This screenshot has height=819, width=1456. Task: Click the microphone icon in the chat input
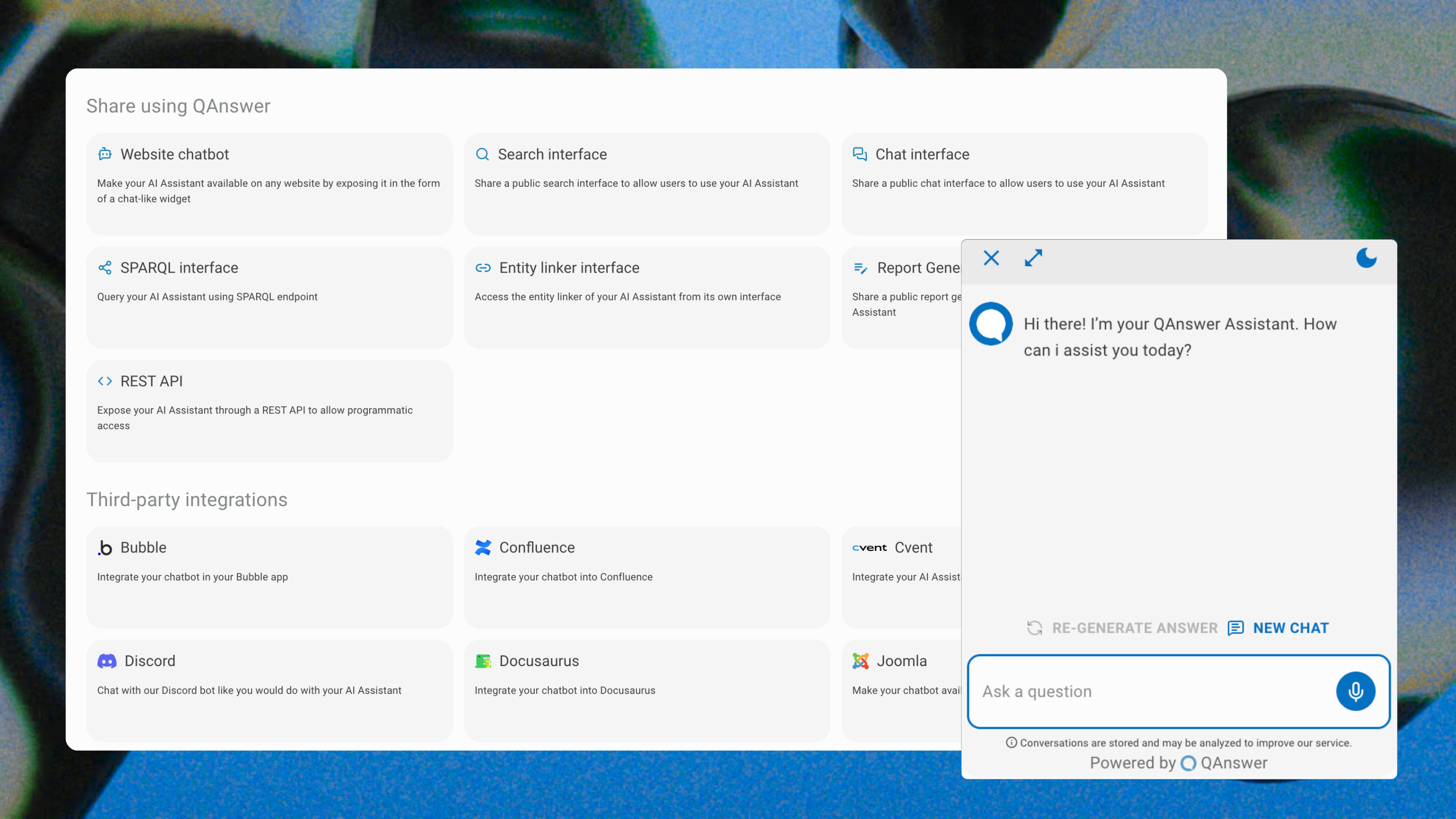click(x=1355, y=691)
